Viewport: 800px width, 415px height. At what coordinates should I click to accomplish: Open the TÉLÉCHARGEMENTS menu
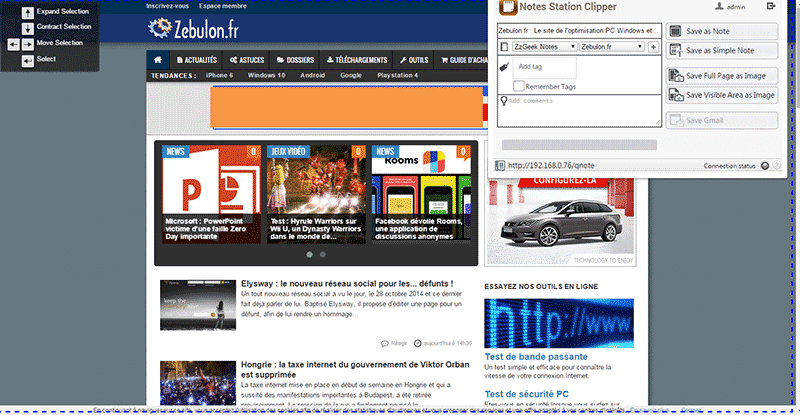coord(357,60)
